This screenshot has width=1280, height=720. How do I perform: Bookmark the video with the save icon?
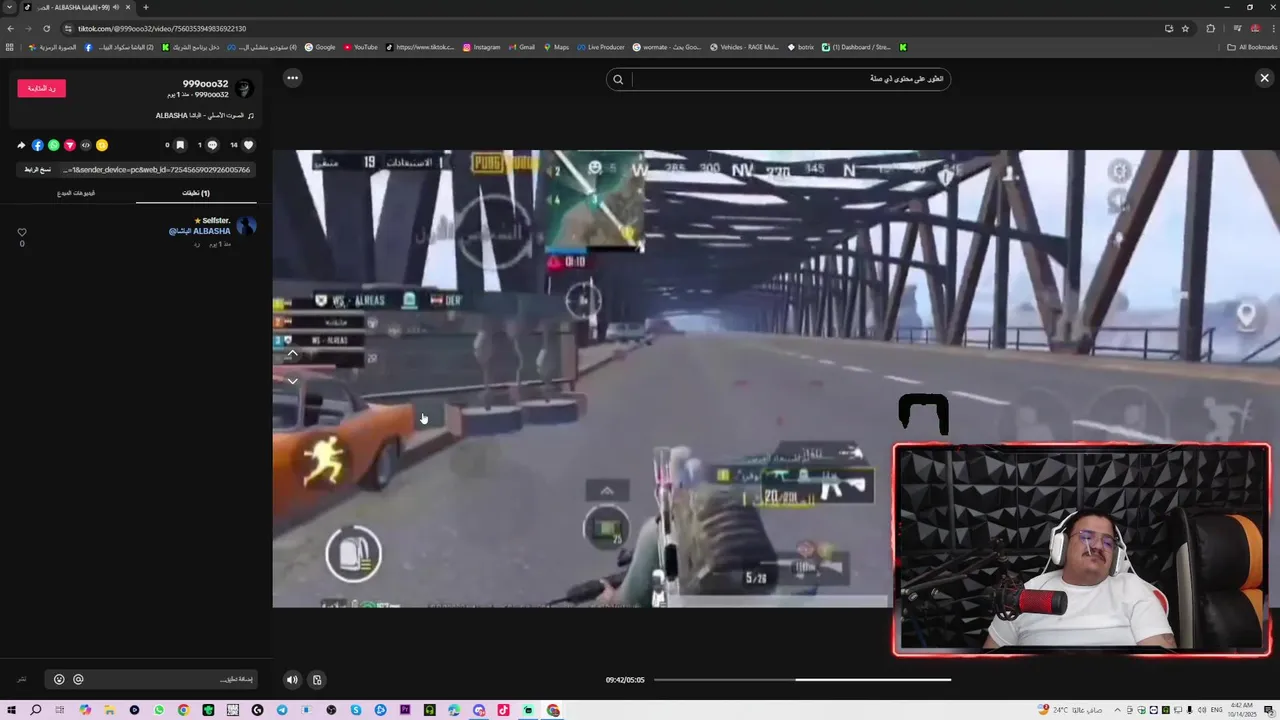coord(180,145)
